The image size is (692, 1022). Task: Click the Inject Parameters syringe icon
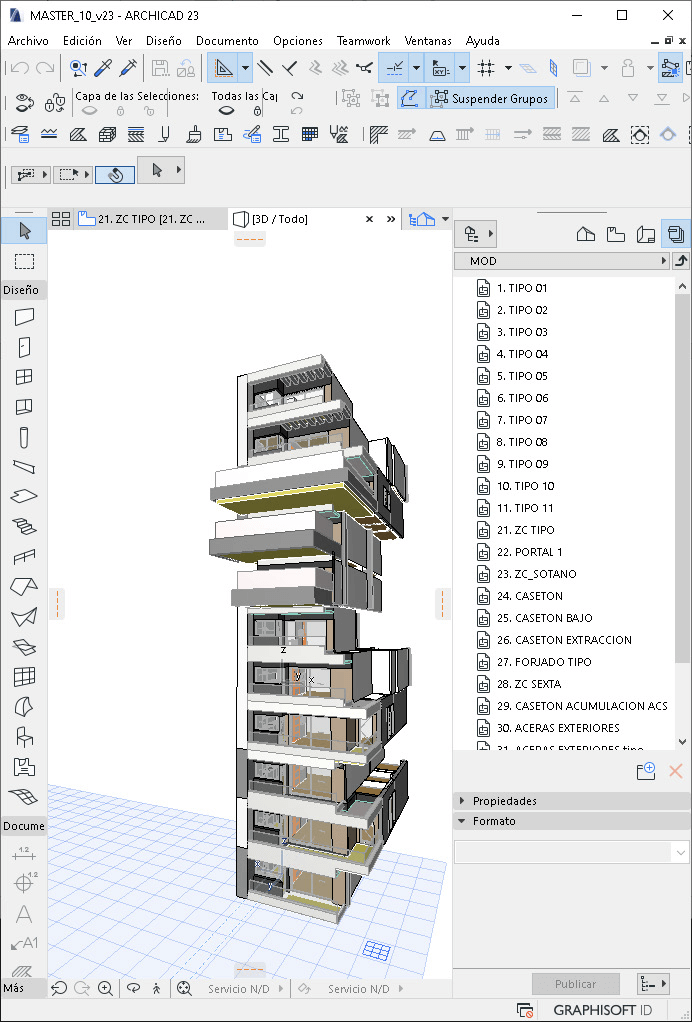point(128,68)
